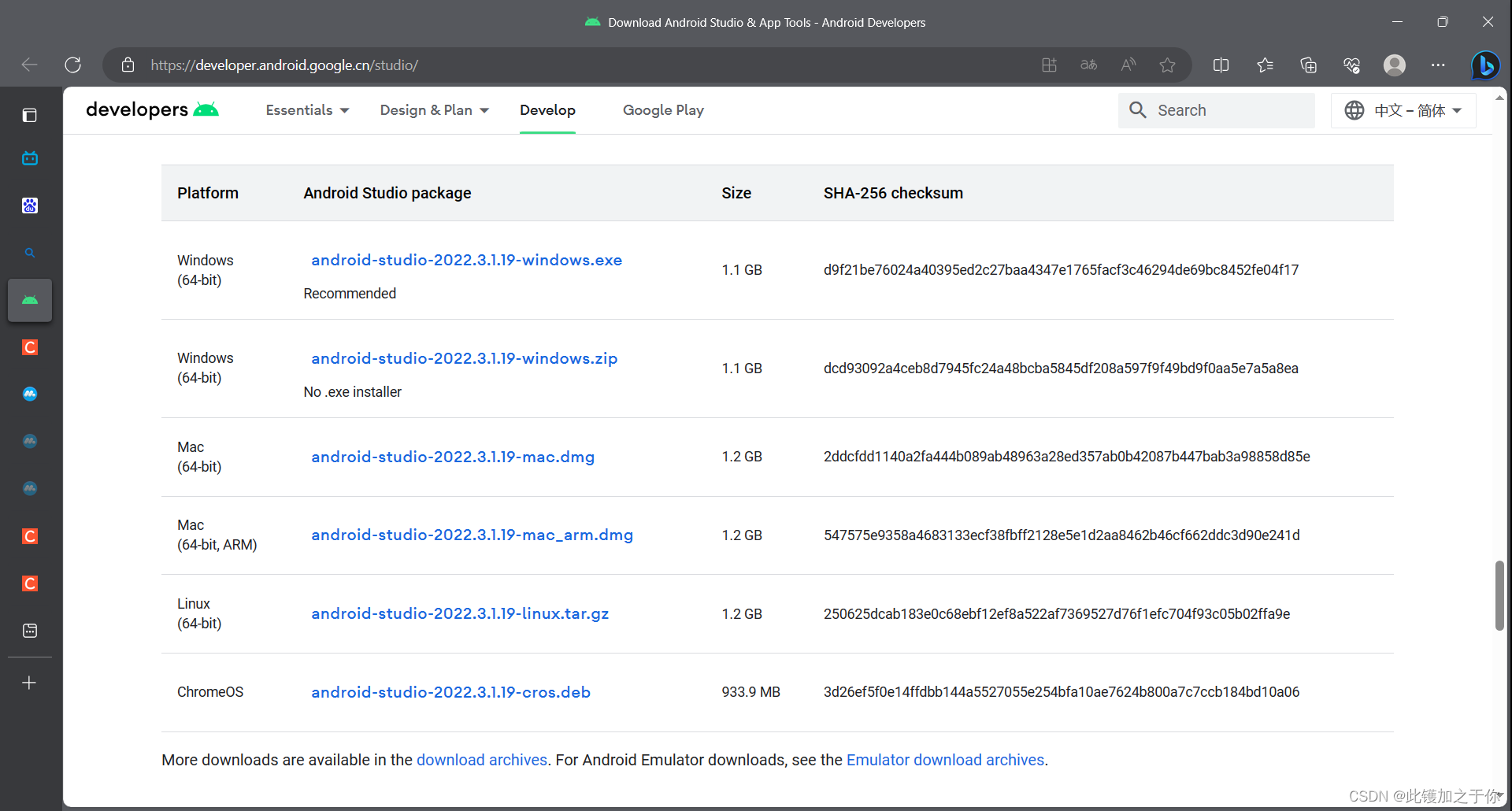The width and height of the screenshot is (1512, 811).
Task: Click the scrollbar up arrow
Action: coord(1499,98)
